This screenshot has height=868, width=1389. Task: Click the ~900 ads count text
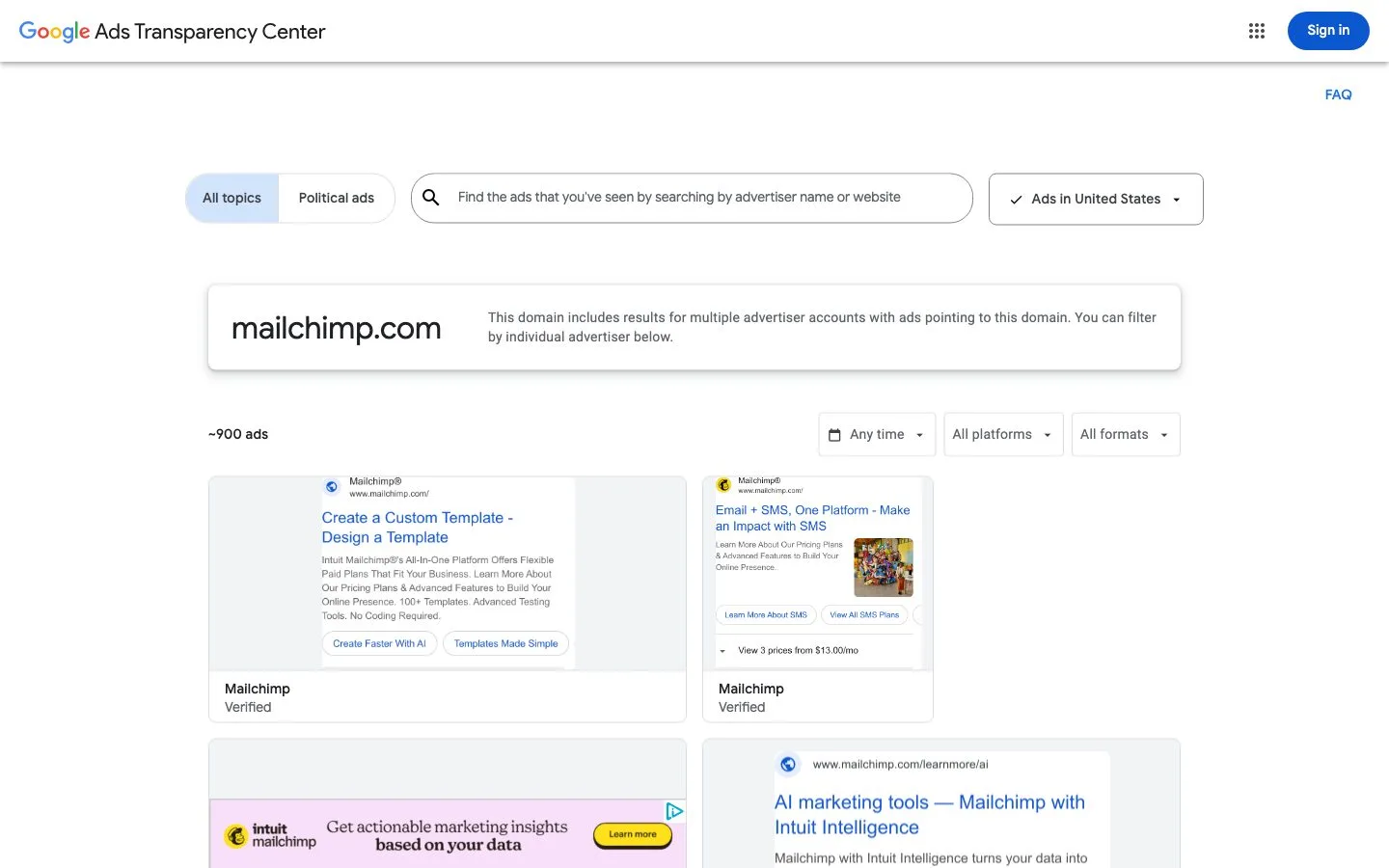pyautogui.click(x=238, y=435)
